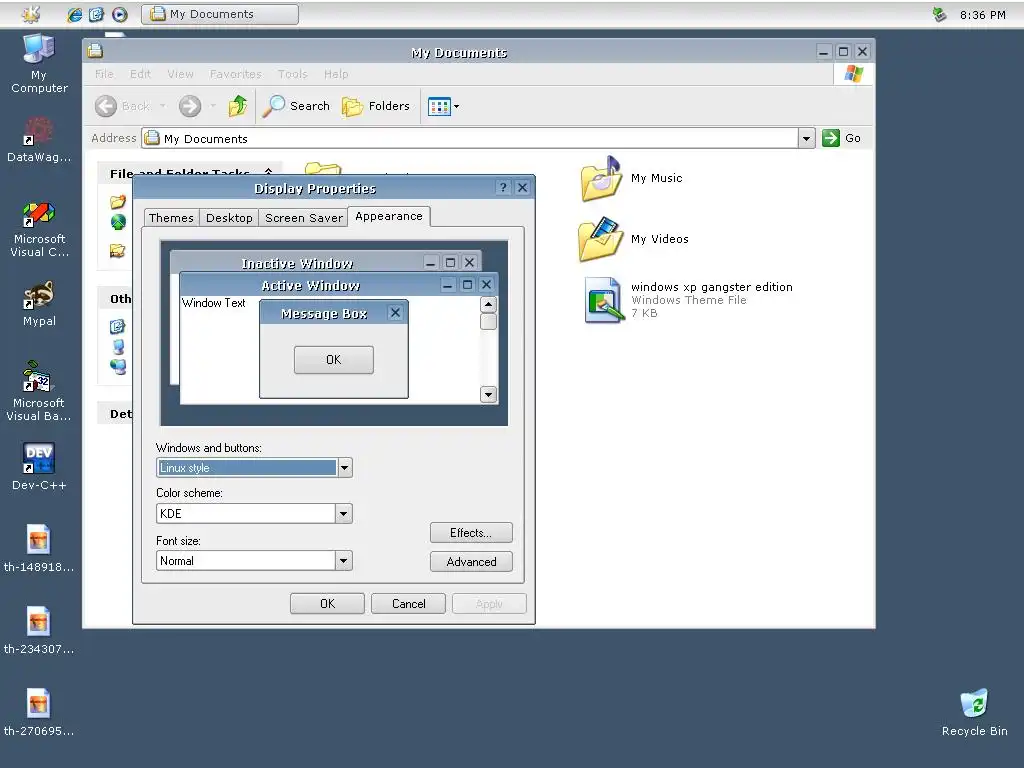The width and height of the screenshot is (1024, 768).
Task: Switch to the Themes tab
Action: tap(171, 218)
